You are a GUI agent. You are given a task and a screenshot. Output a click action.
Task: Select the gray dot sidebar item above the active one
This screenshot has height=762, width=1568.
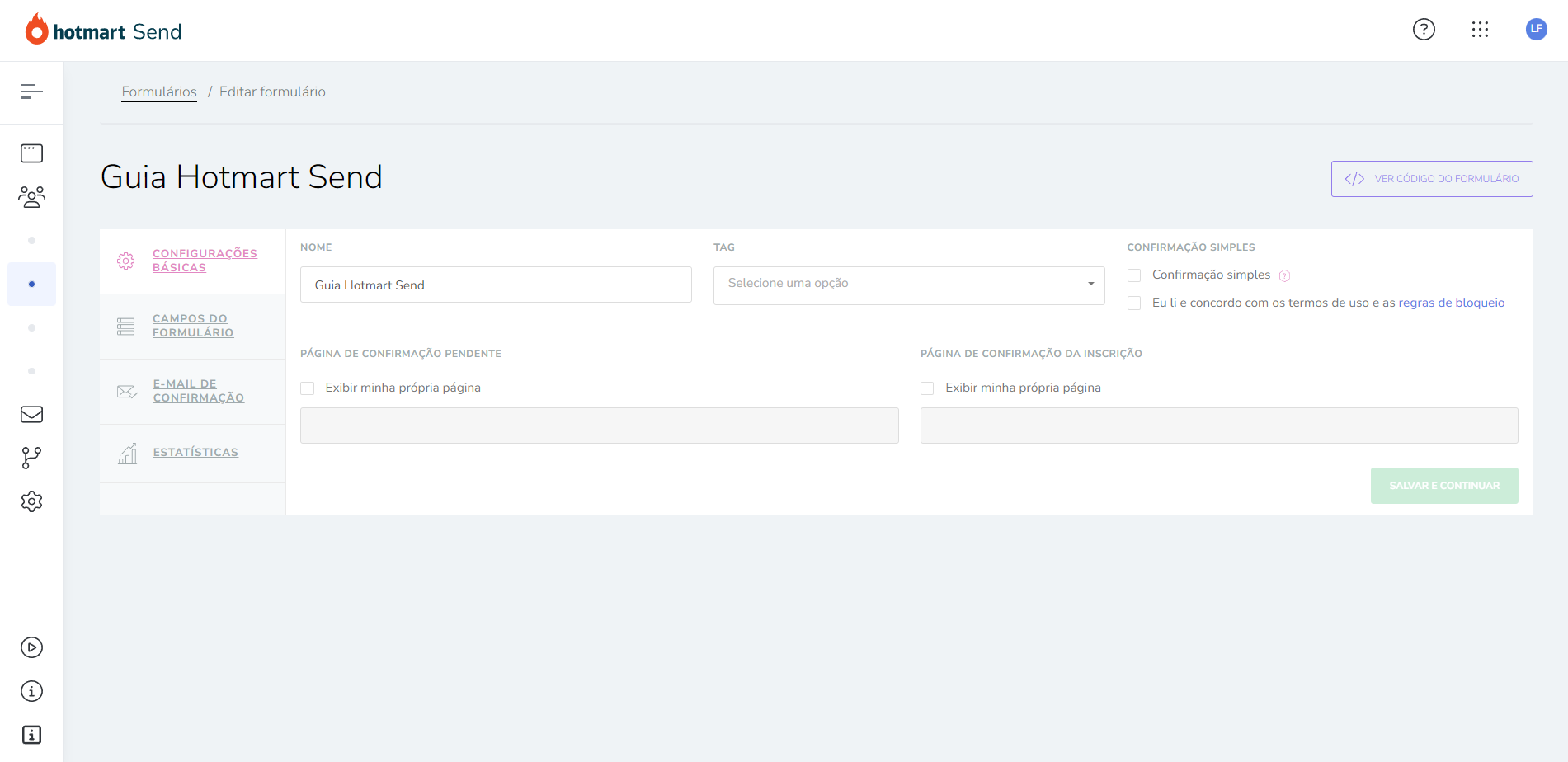pyautogui.click(x=31, y=241)
